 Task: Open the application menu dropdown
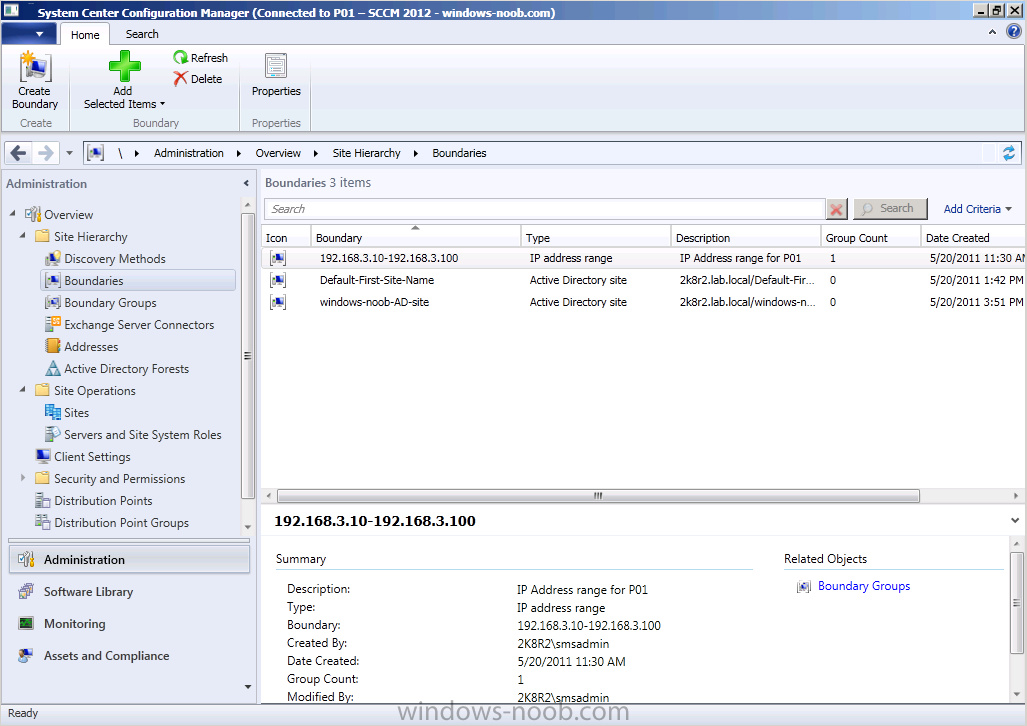coord(29,34)
